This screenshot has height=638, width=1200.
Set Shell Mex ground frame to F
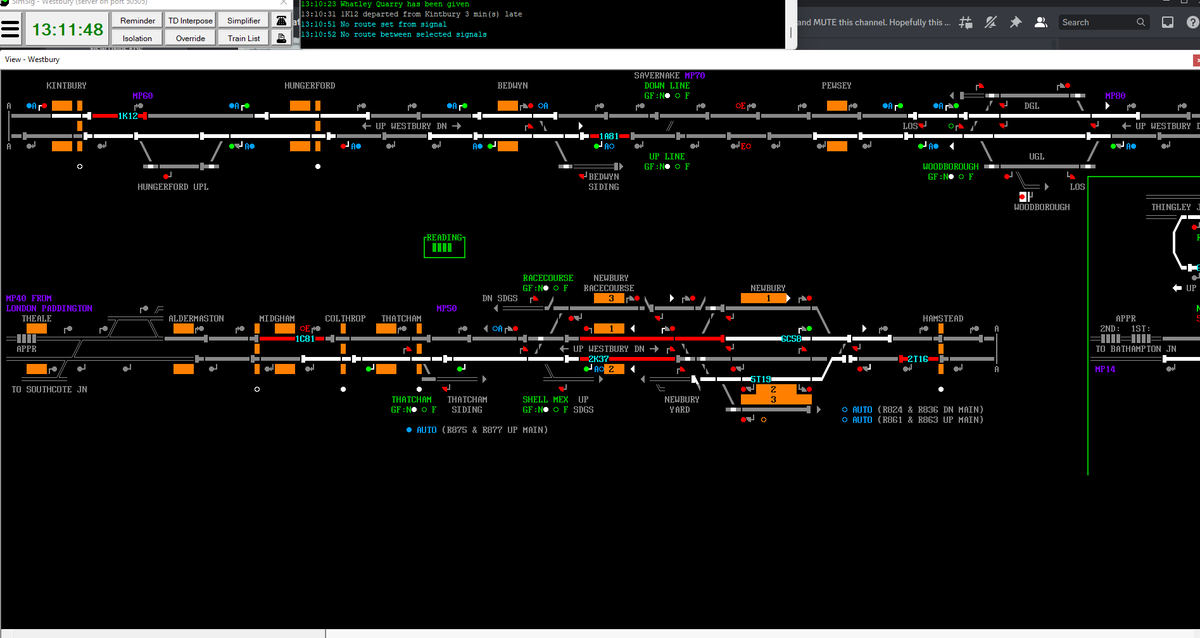click(x=555, y=409)
